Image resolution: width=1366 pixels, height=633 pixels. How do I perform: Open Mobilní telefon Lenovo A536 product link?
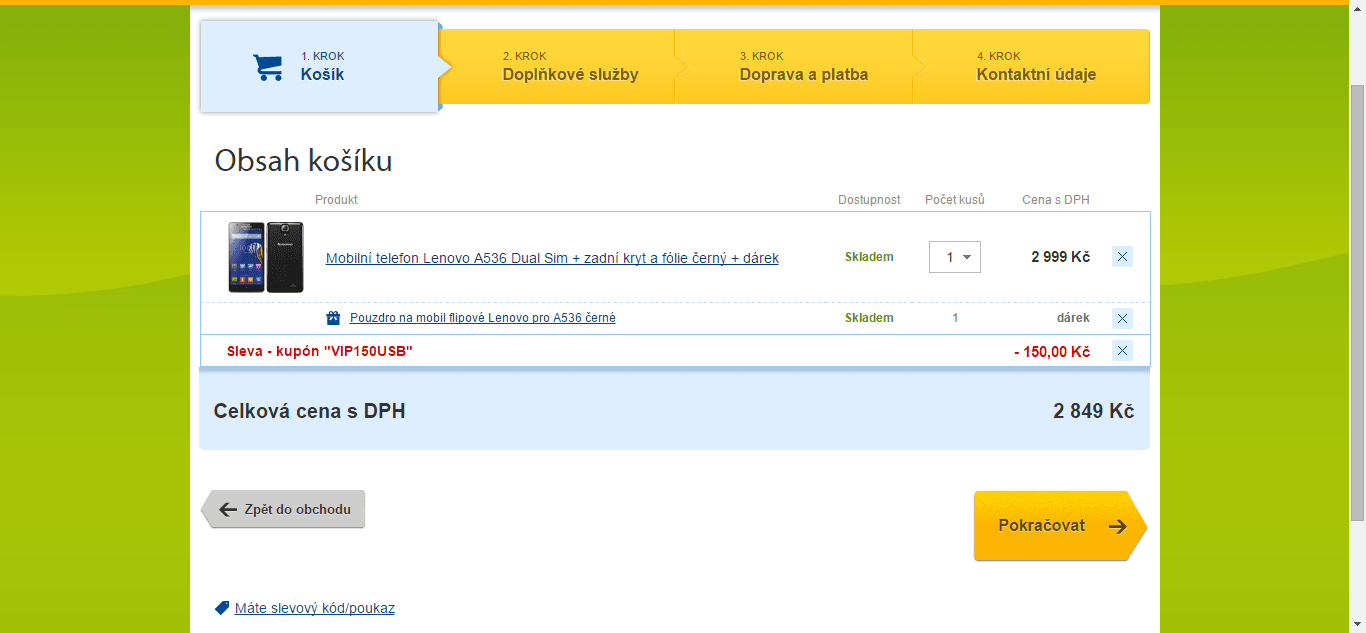552,258
